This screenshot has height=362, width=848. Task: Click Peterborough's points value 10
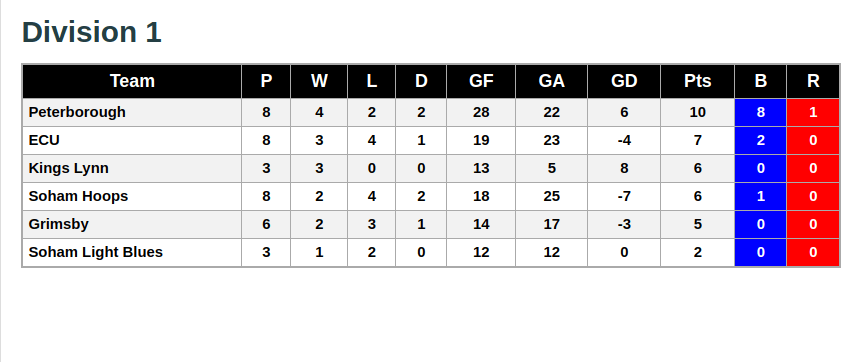point(697,112)
